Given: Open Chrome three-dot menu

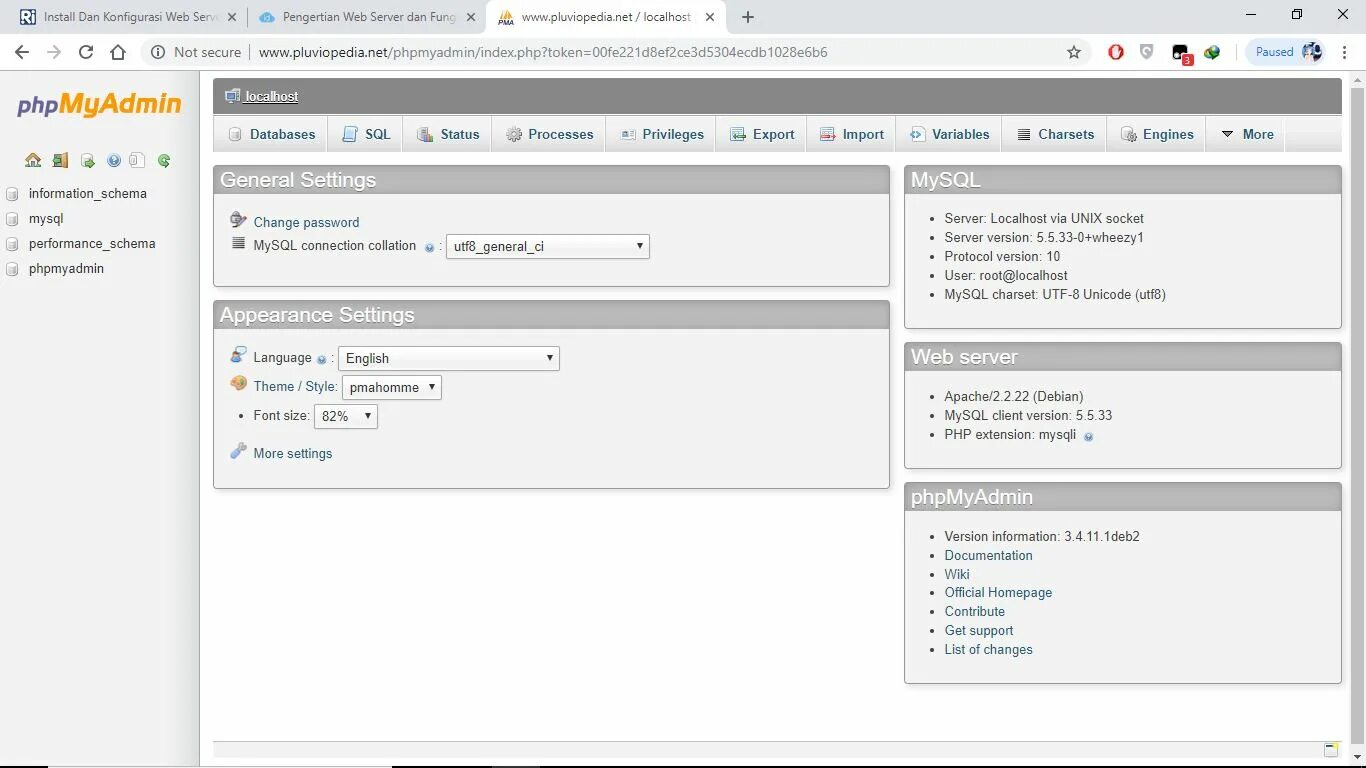Looking at the screenshot, I should 1346,52.
